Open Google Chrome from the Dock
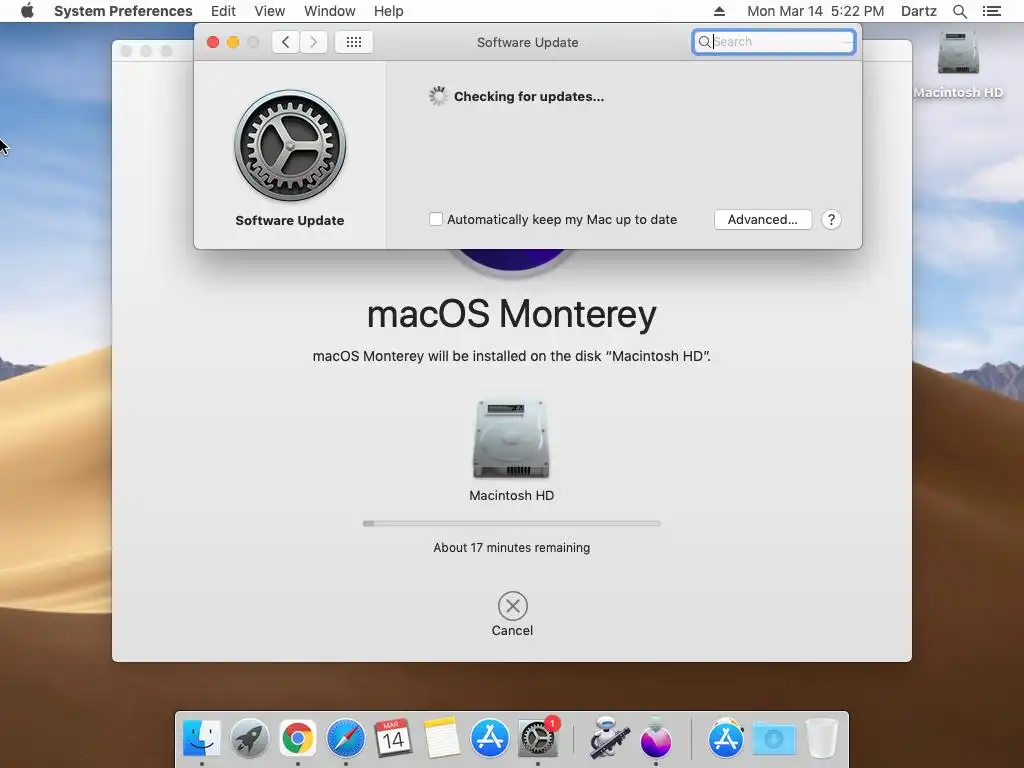This screenshot has width=1024, height=768. tap(298, 739)
